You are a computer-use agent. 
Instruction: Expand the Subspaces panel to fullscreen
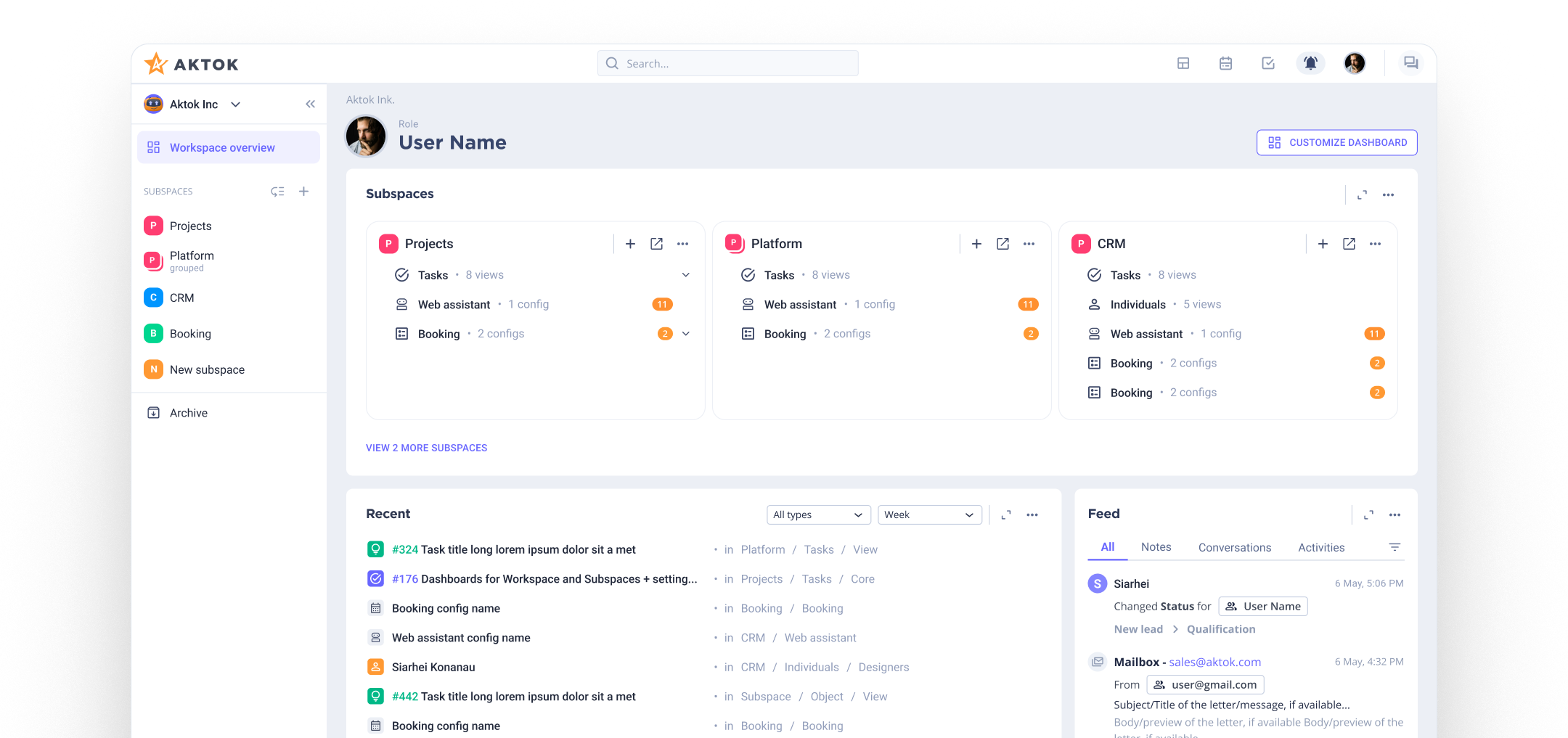[x=1362, y=194]
